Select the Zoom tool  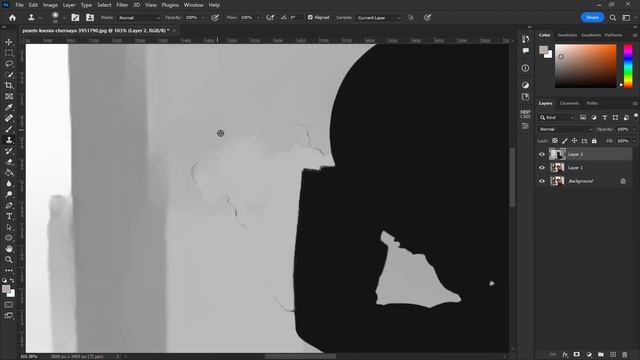pos(9,260)
